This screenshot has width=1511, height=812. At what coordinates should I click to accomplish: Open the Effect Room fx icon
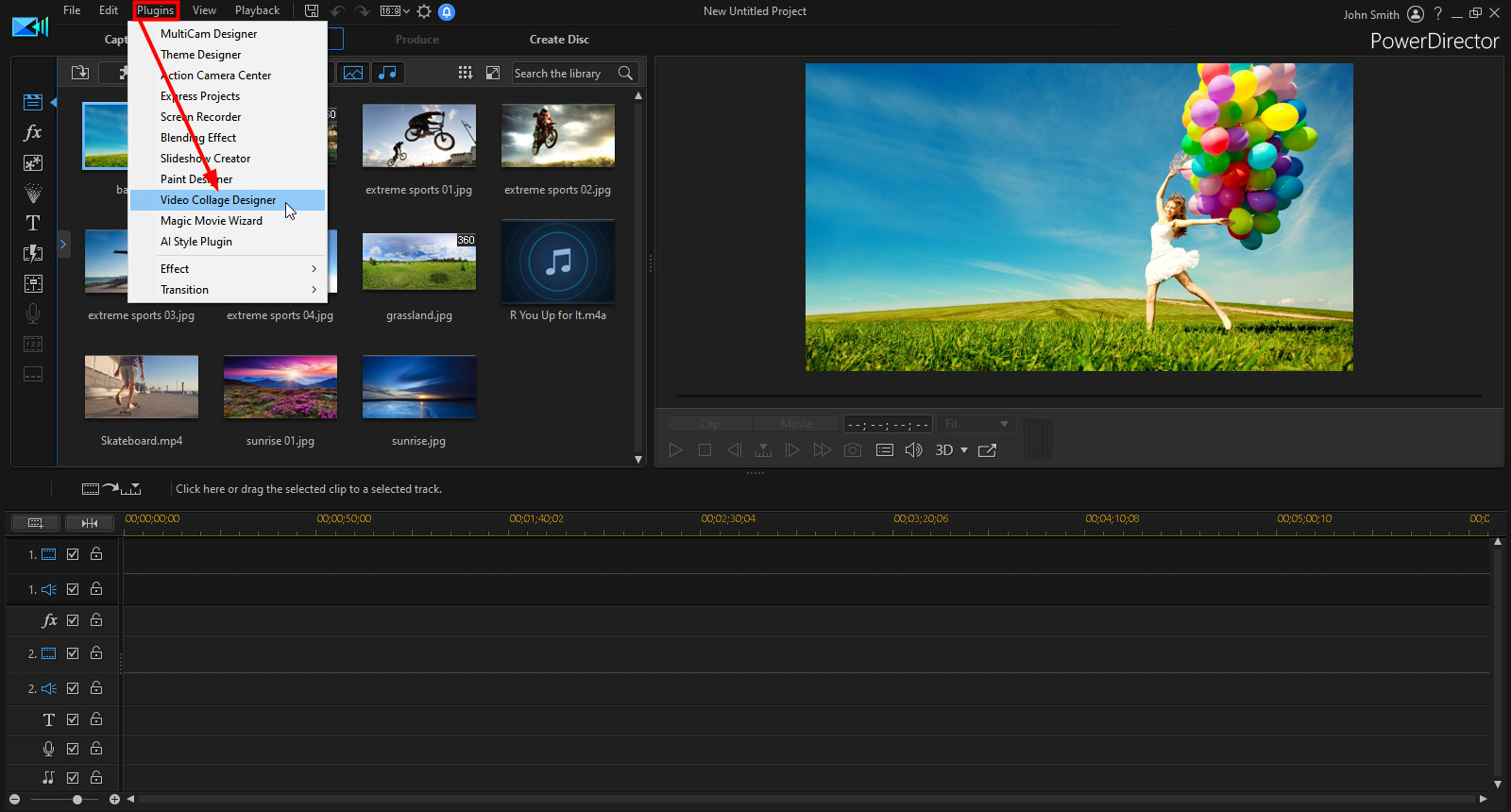pos(33,132)
